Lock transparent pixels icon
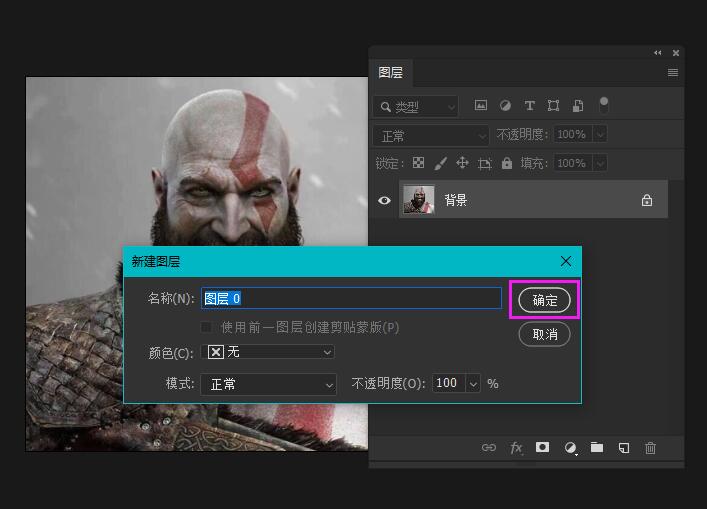The width and height of the screenshot is (707, 509). [418, 163]
